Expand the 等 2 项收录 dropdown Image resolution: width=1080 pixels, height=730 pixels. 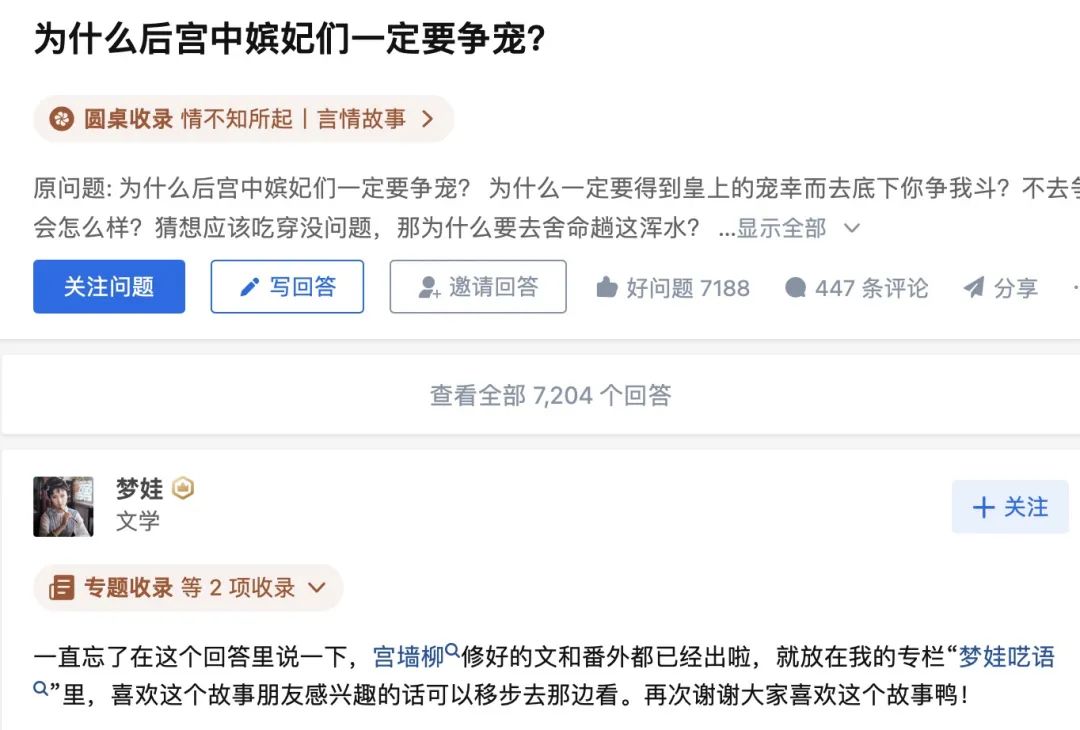click(x=317, y=588)
